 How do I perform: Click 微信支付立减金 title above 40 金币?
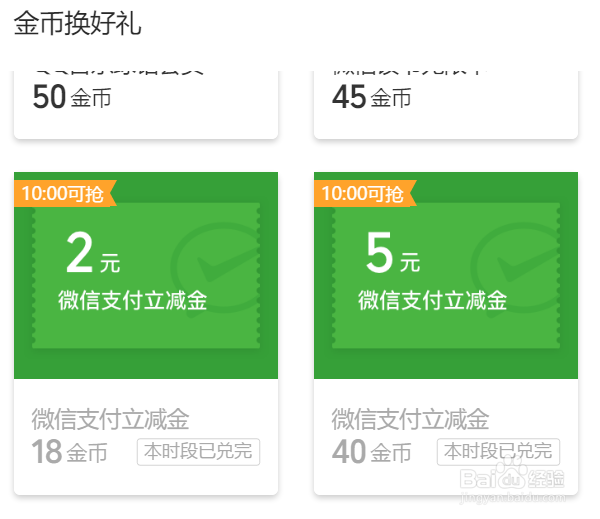click(x=410, y=419)
